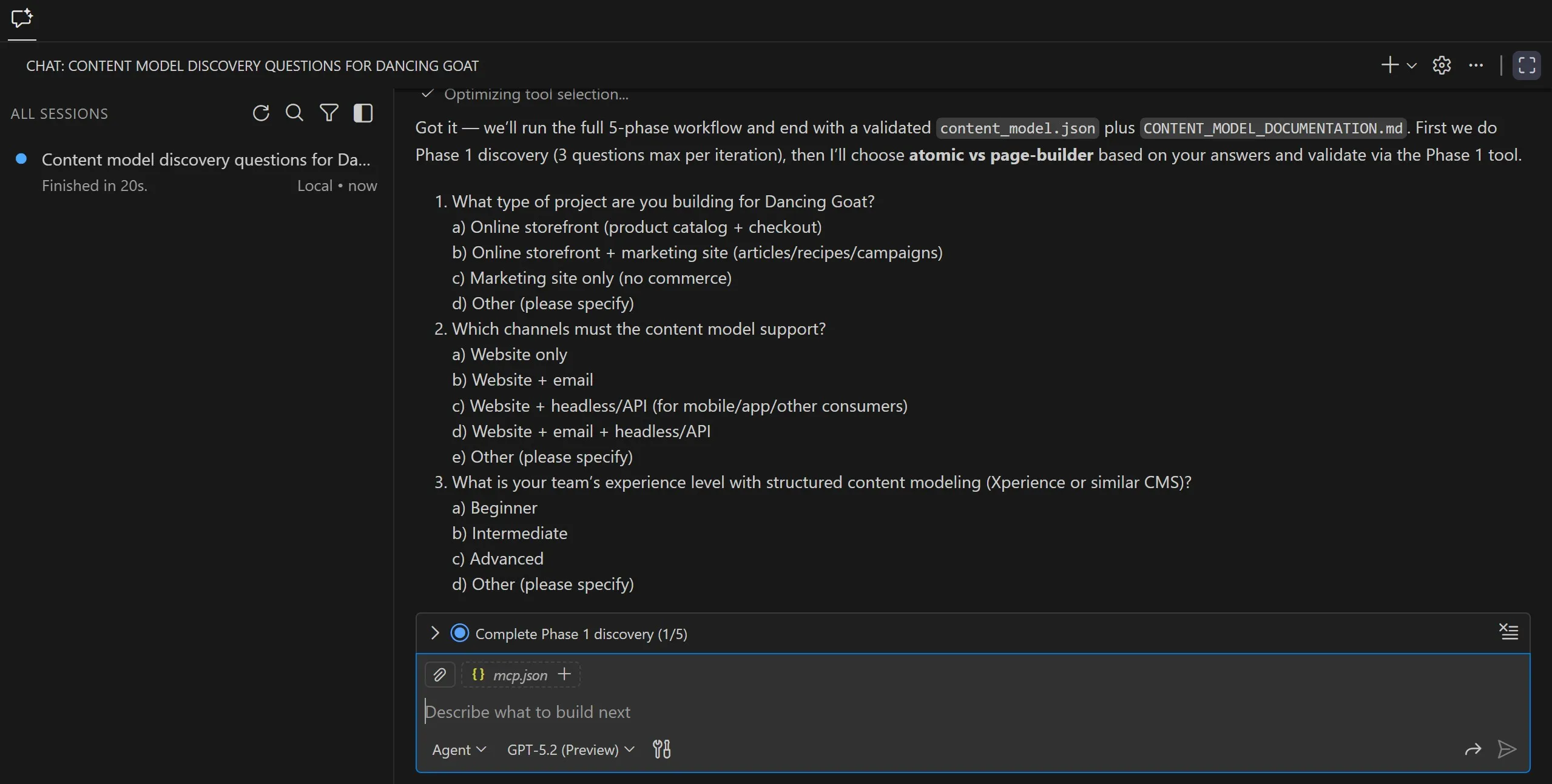
Task: Attach context with paperclip button
Action: coord(440,674)
